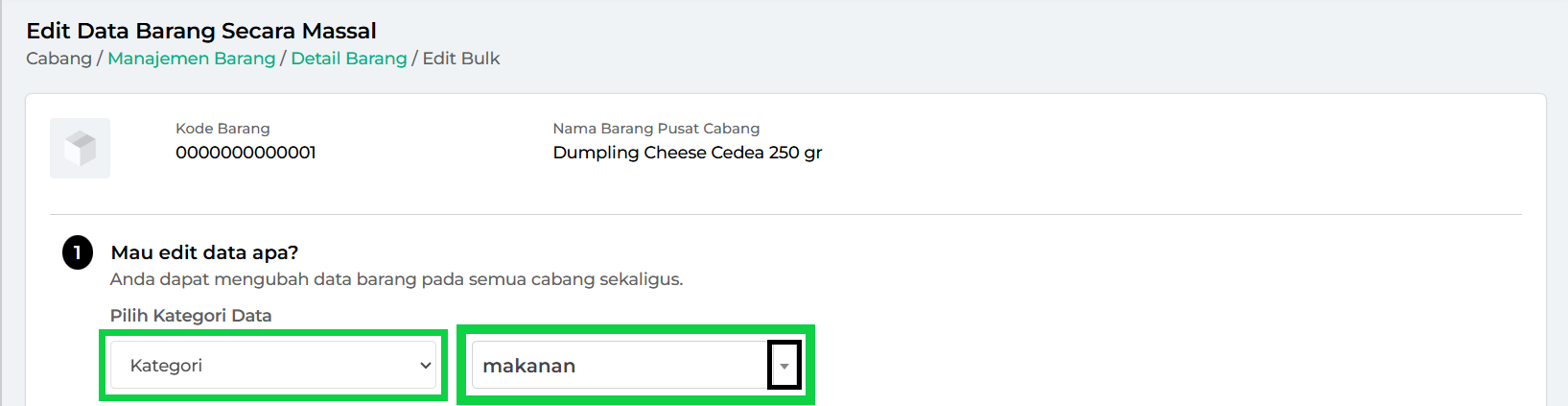The image size is (1568, 406).
Task: Click the slash separator after Manajemen Barang
Action: click(283, 59)
